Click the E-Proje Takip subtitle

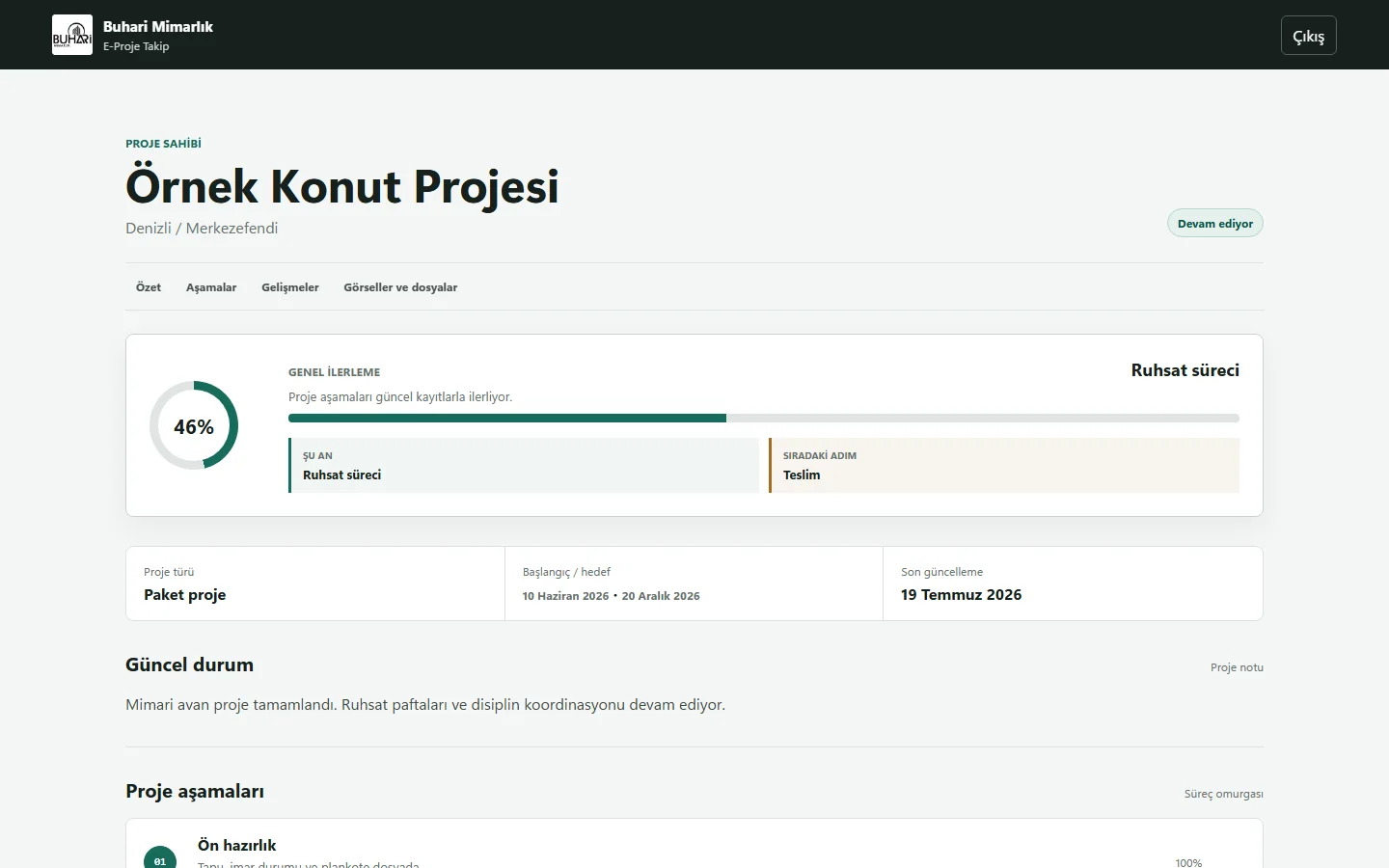tap(136, 46)
